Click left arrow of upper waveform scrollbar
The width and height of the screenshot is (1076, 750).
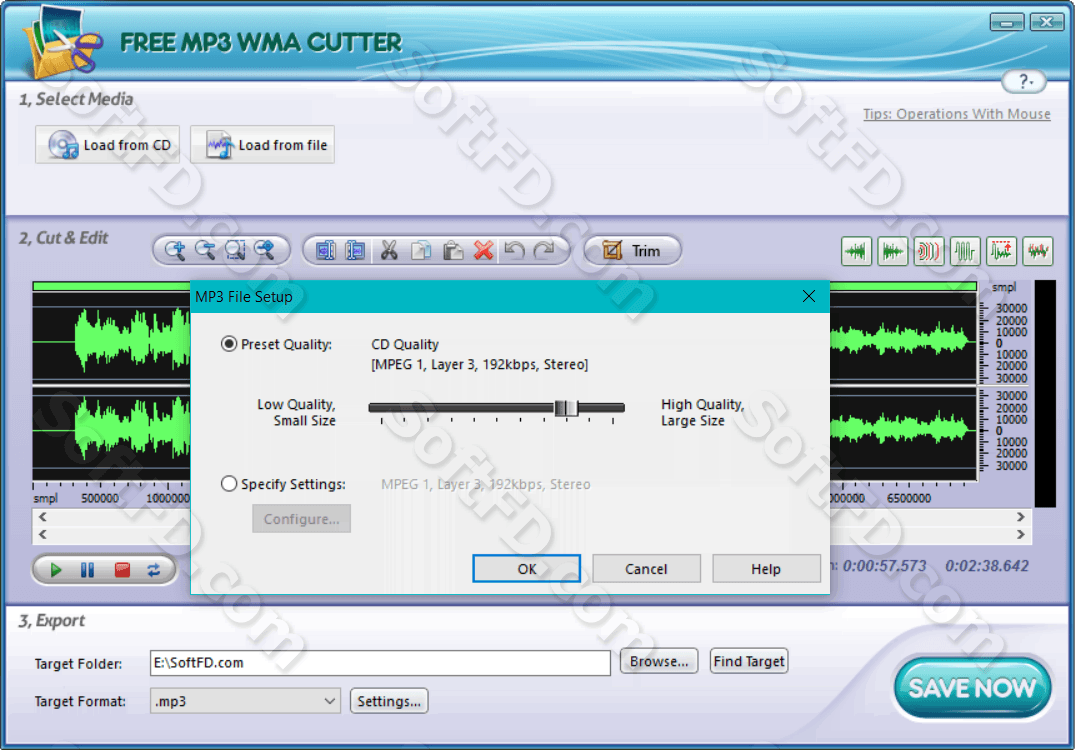point(43,517)
